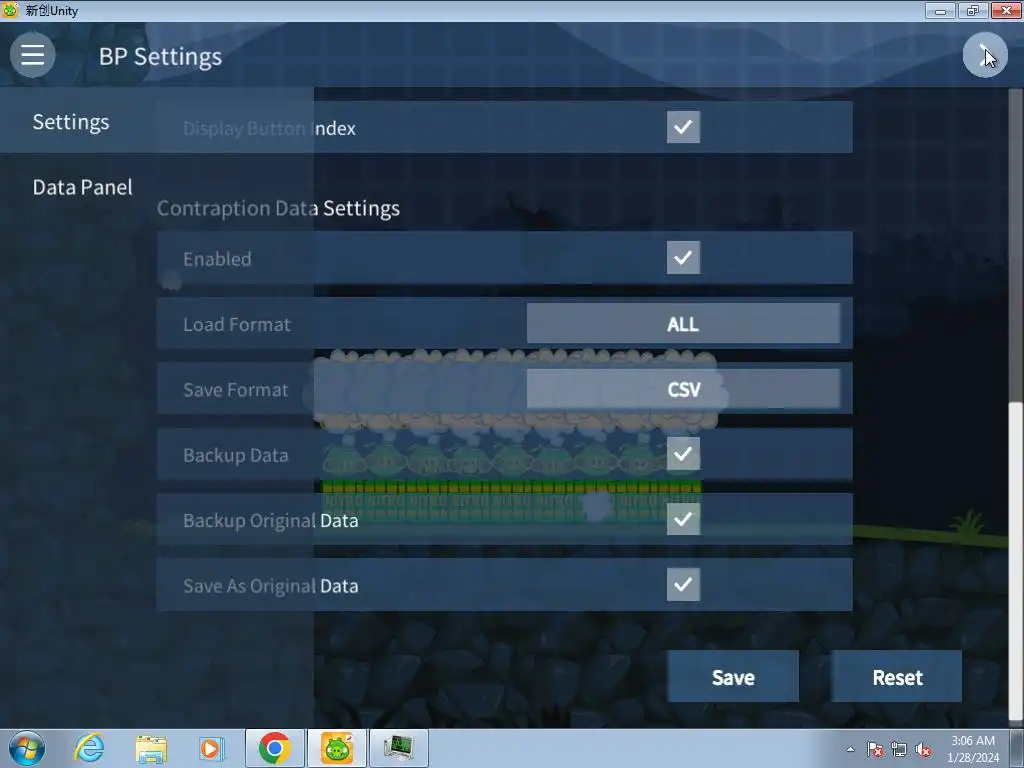
Task: Open the clock showing 3:06 AM
Action: pos(972,749)
